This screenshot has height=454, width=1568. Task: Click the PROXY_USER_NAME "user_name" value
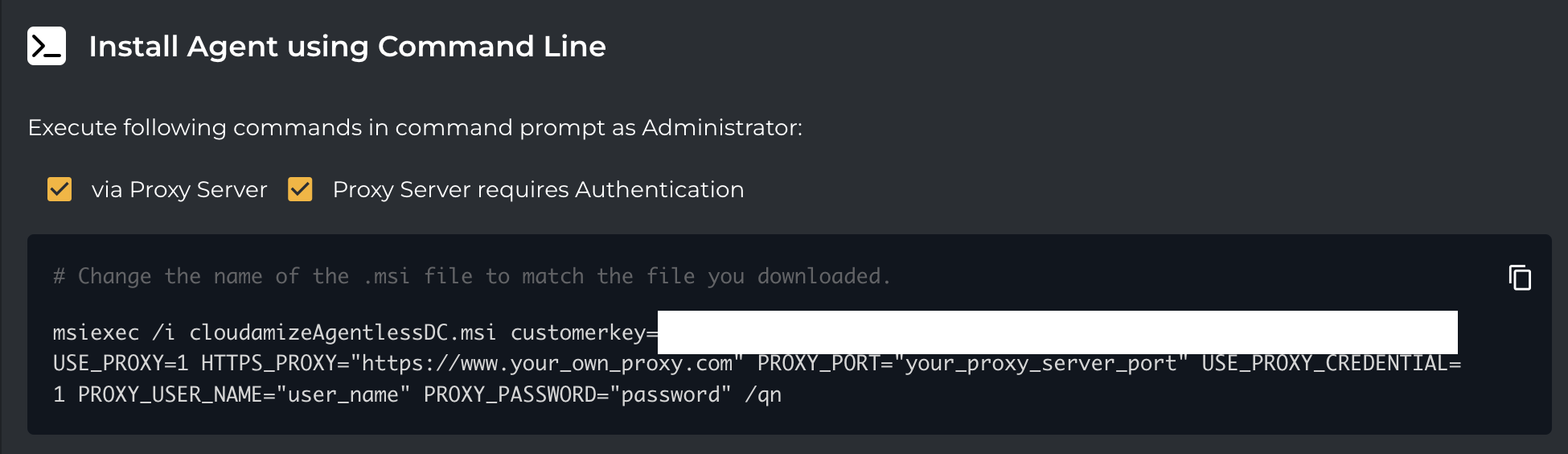pyautogui.click(x=343, y=395)
